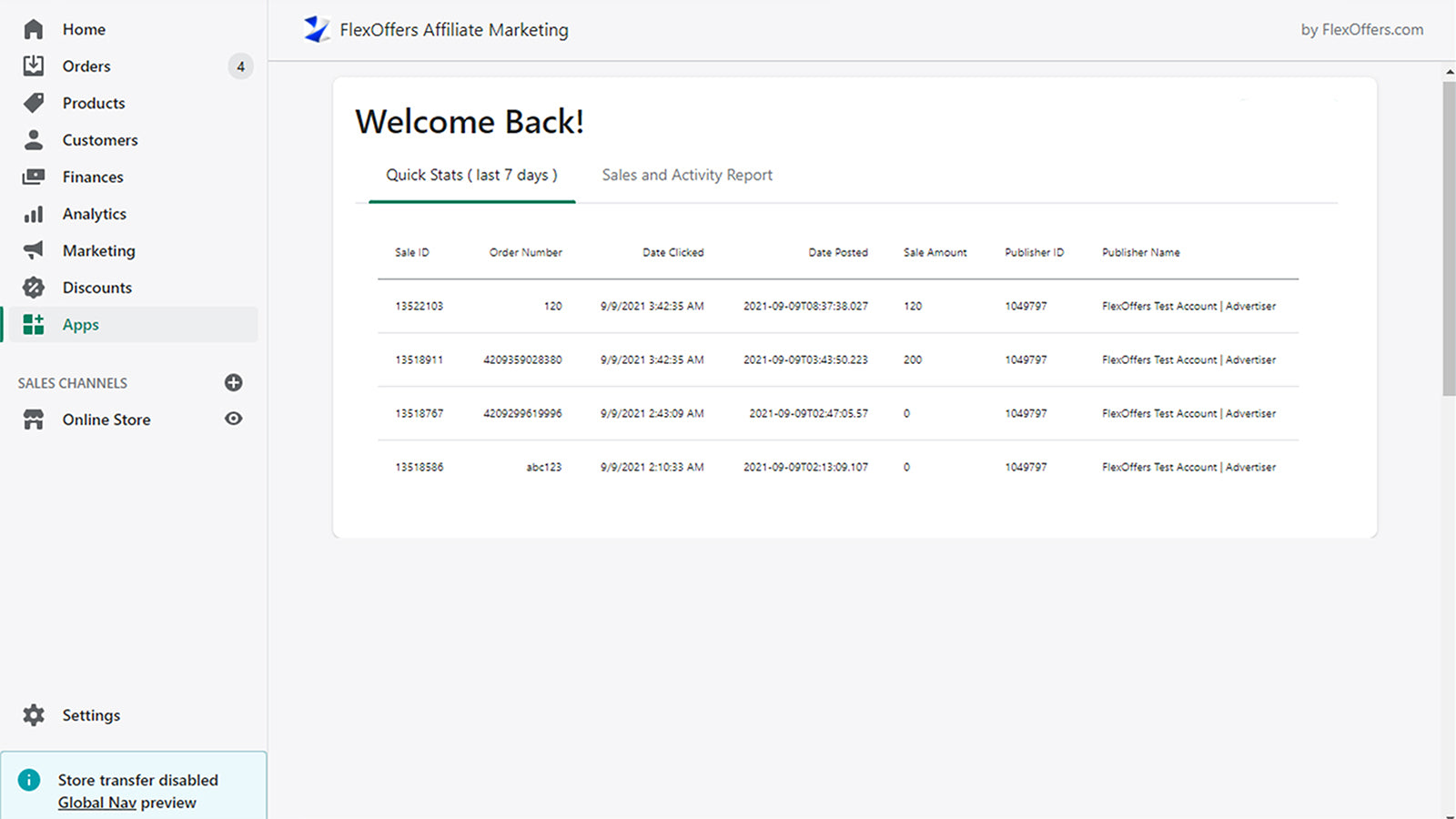Open the Home dashboard icon

[33, 28]
